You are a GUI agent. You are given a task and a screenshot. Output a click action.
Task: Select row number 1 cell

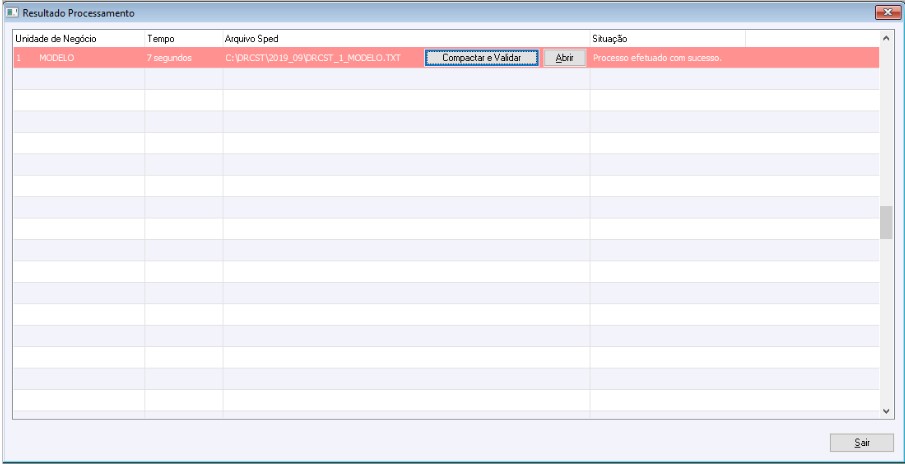pos(18,58)
